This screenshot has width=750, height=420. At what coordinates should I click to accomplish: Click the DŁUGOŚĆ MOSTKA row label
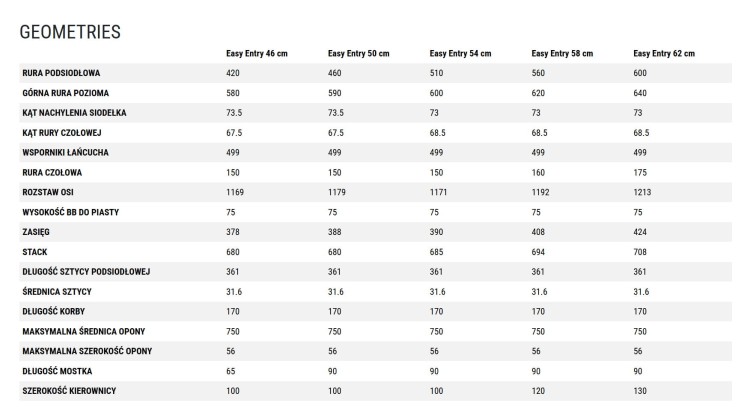point(59,371)
